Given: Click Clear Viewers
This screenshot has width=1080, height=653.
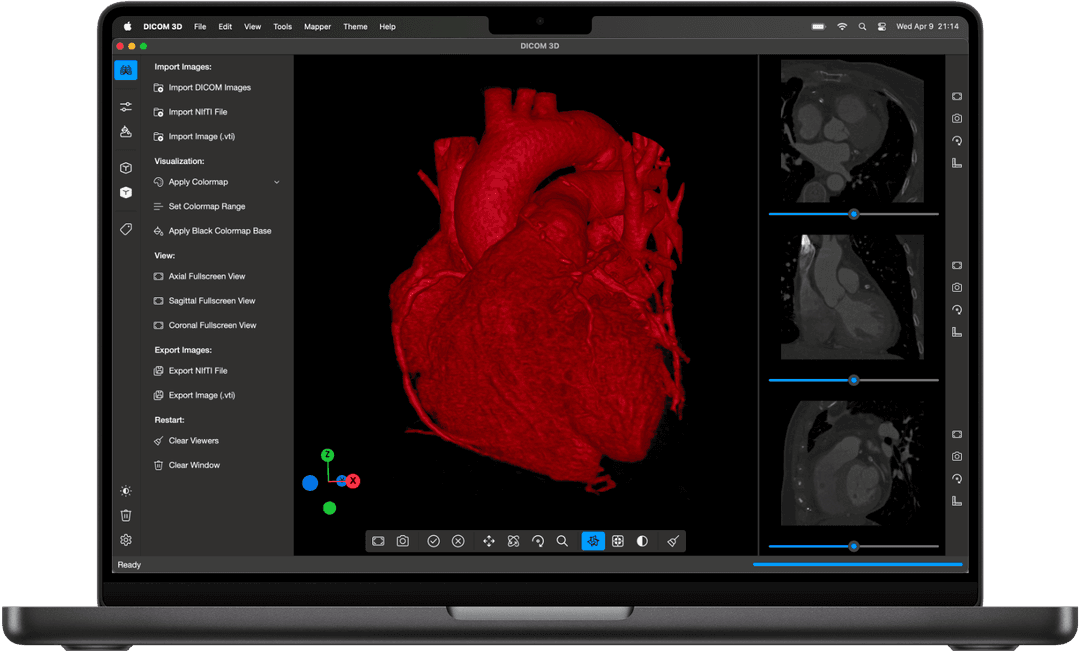Looking at the screenshot, I should [194, 441].
